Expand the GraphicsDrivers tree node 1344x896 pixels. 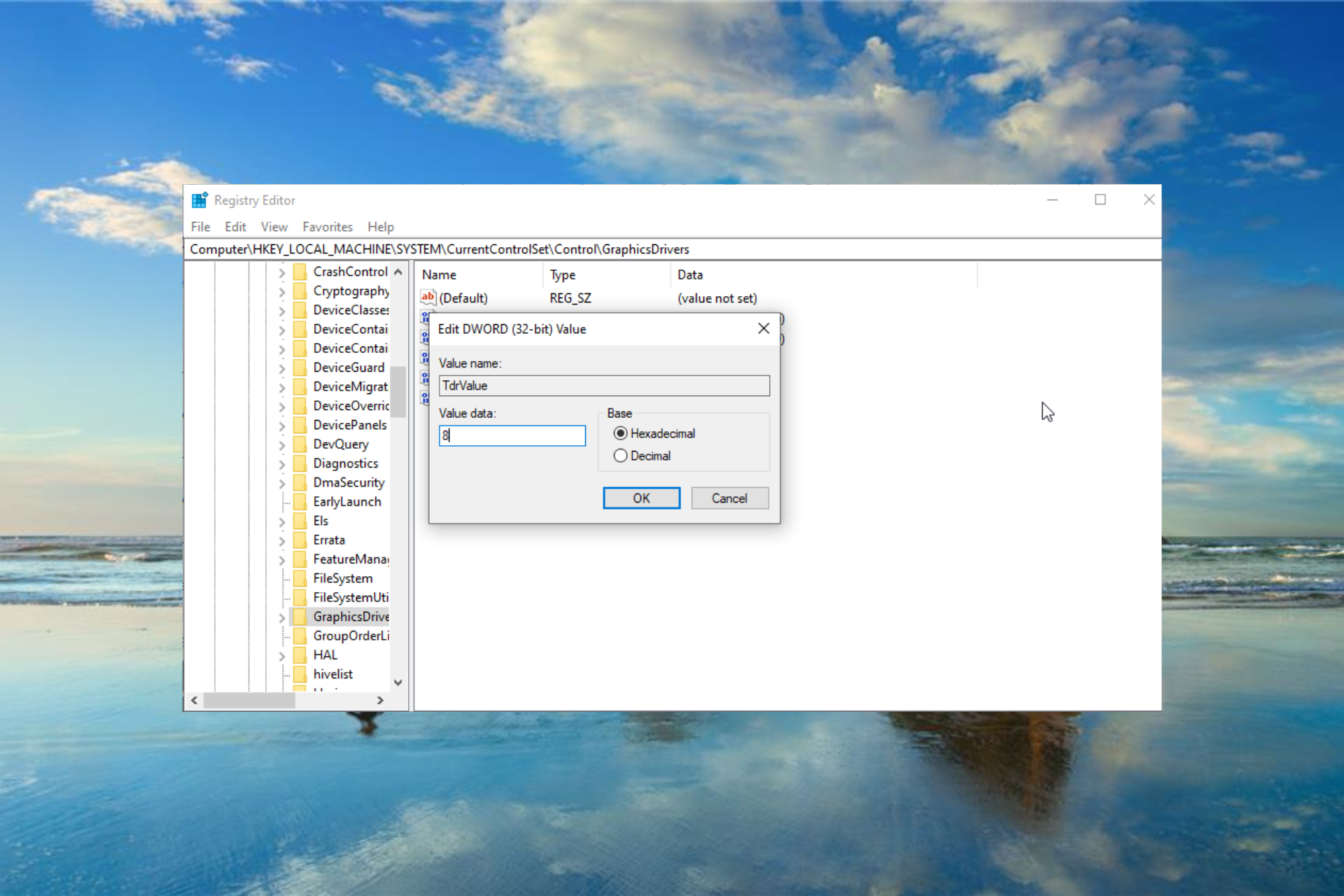281,617
